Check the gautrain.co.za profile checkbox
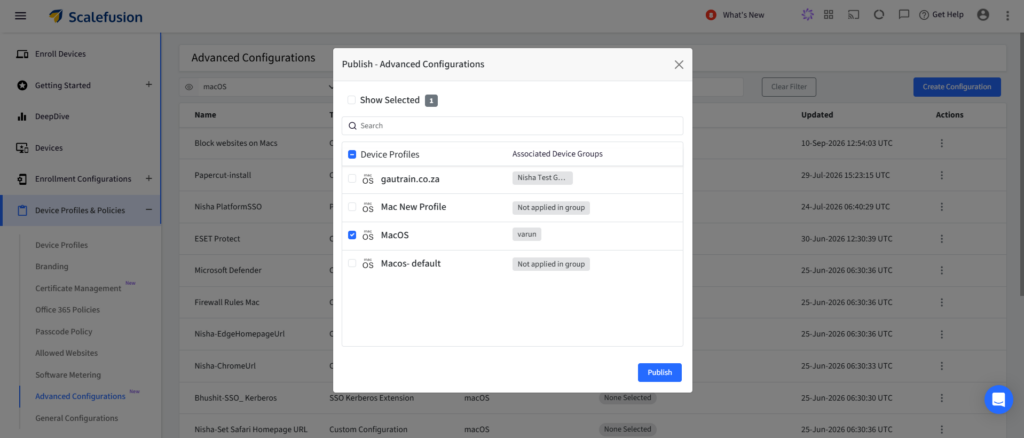 pos(352,178)
